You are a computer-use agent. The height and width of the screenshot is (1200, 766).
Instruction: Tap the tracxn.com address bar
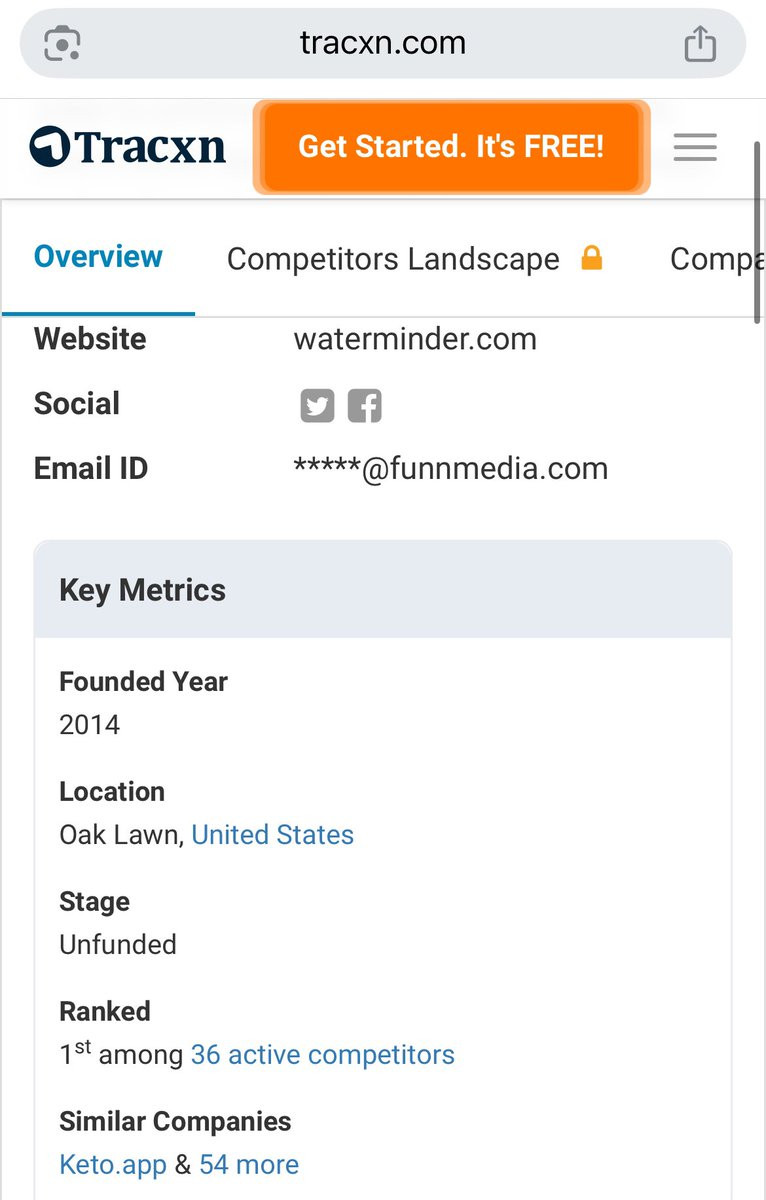pyautogui.click(x=383, y=43)
